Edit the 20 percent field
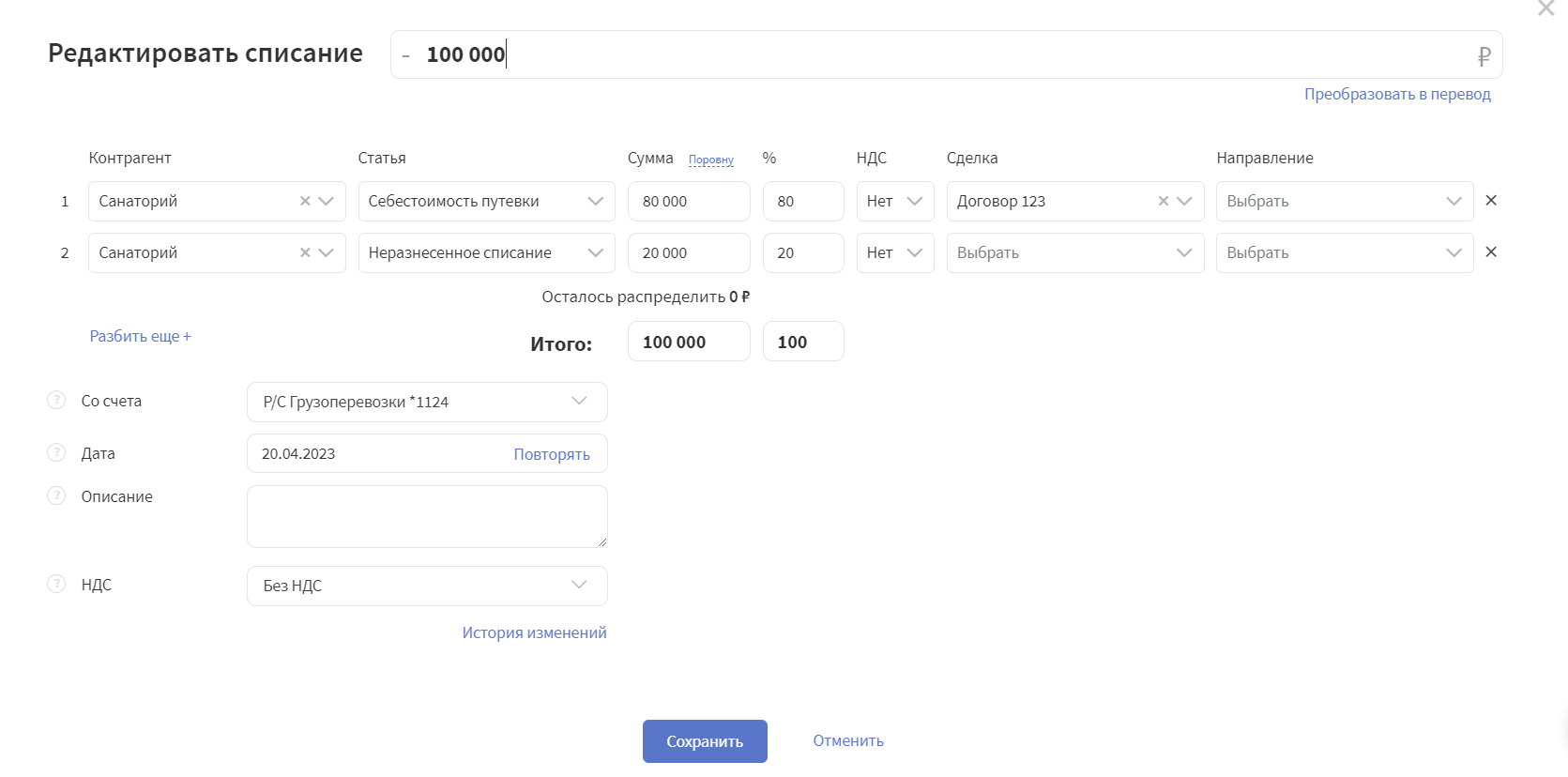This screenshot has width=1568, height=777. pyautogui.click(x=803, y=252)
